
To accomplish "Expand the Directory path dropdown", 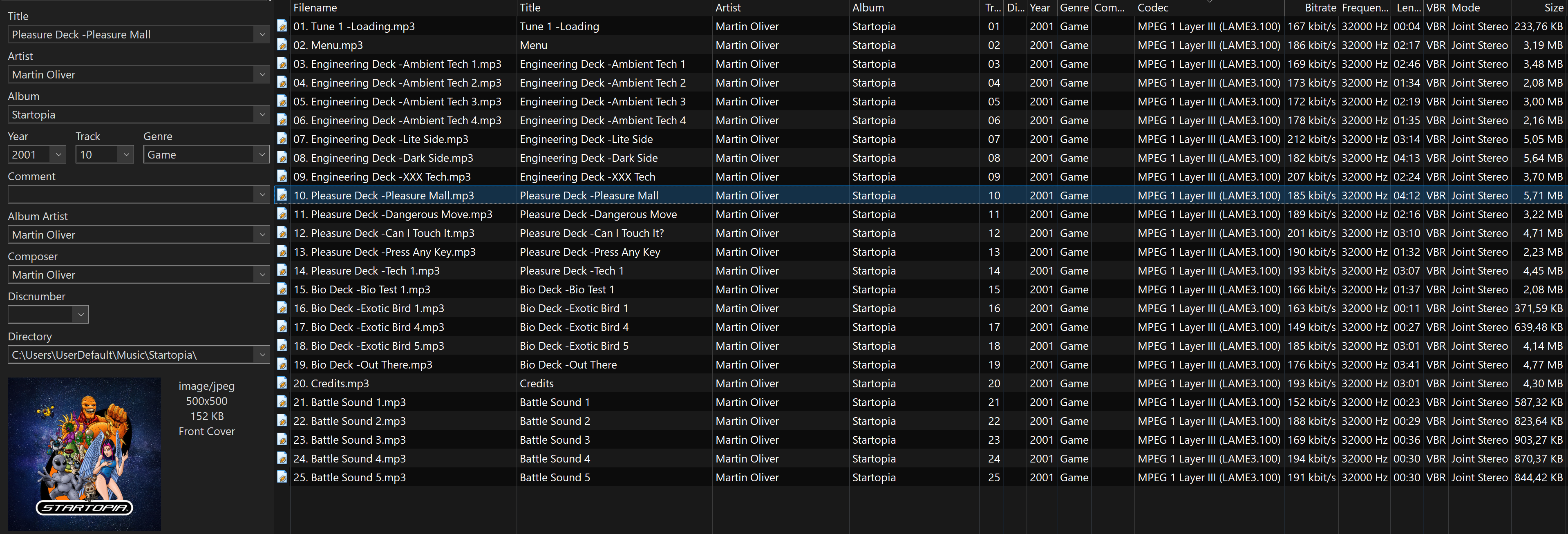I will click(262, 355).
